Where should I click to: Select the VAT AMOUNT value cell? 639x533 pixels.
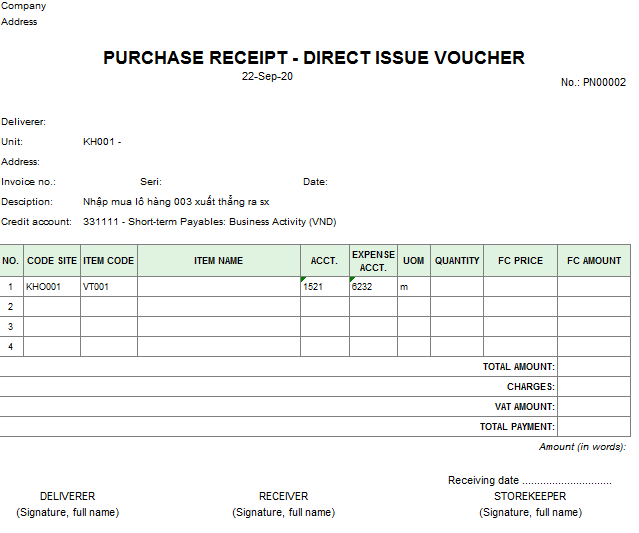[594, 407]
